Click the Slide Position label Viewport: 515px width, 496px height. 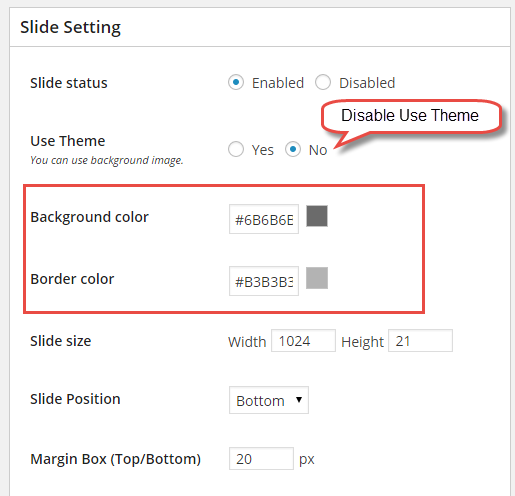tap(75, 399)
